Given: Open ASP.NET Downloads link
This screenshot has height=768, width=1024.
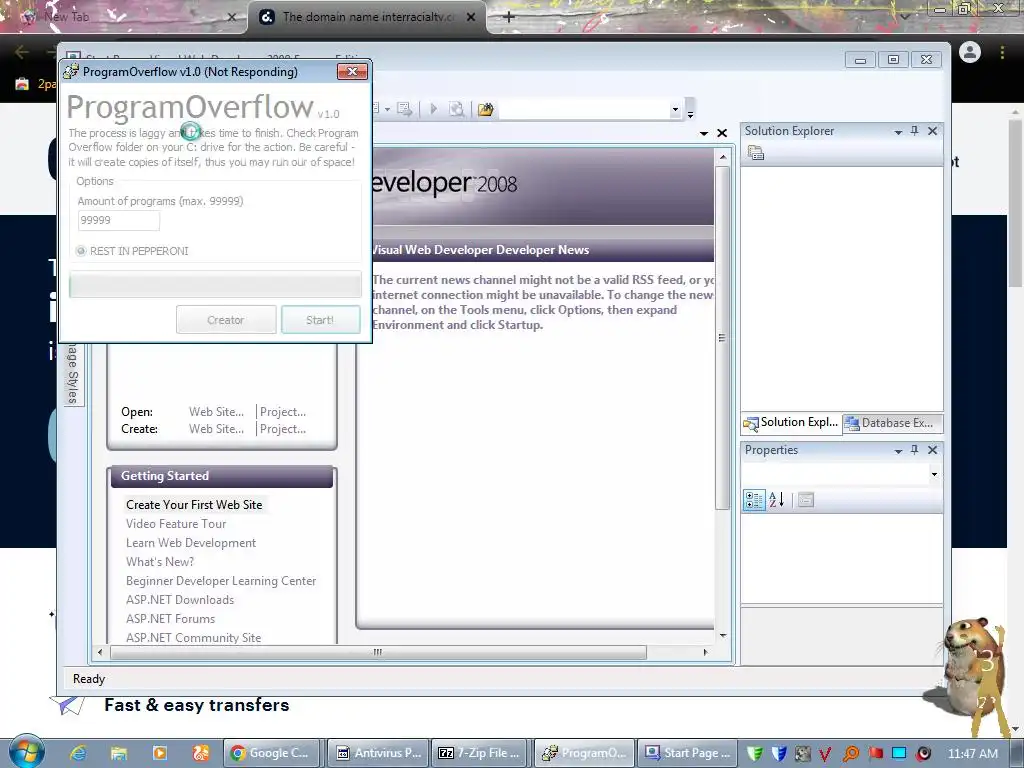Looking at the screenshot, I should 180,600.
